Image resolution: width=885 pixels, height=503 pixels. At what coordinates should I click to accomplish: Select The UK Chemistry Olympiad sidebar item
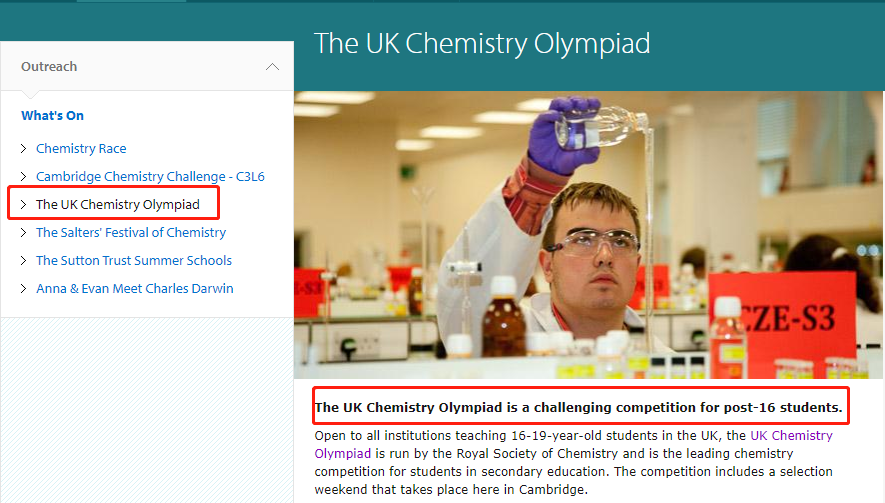(x=118, y=205)
